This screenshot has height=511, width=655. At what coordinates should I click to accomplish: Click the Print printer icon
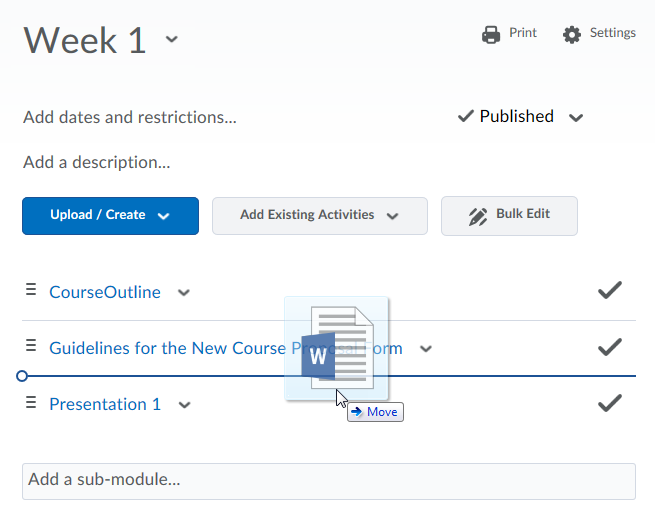click(x=491, y=34)
